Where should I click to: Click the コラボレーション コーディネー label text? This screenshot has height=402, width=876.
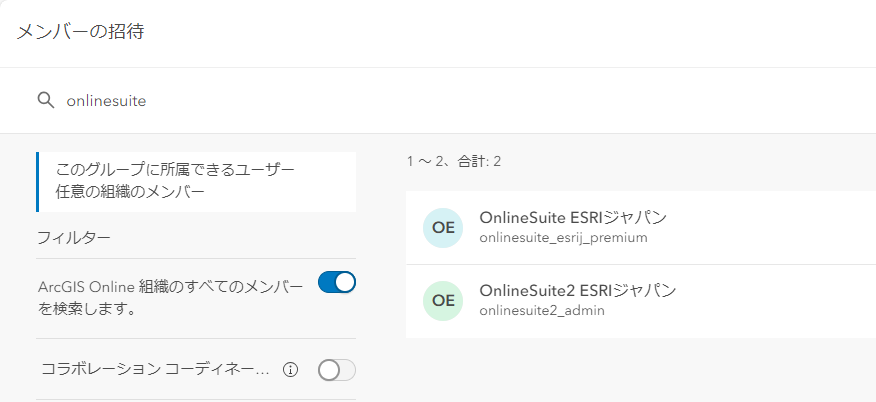(155, 370)
